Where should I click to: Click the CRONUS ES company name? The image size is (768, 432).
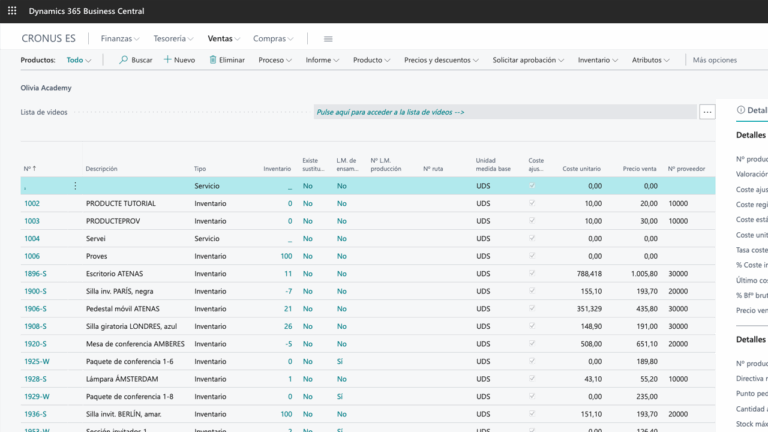pyautogui.click(x=48, y=38)
